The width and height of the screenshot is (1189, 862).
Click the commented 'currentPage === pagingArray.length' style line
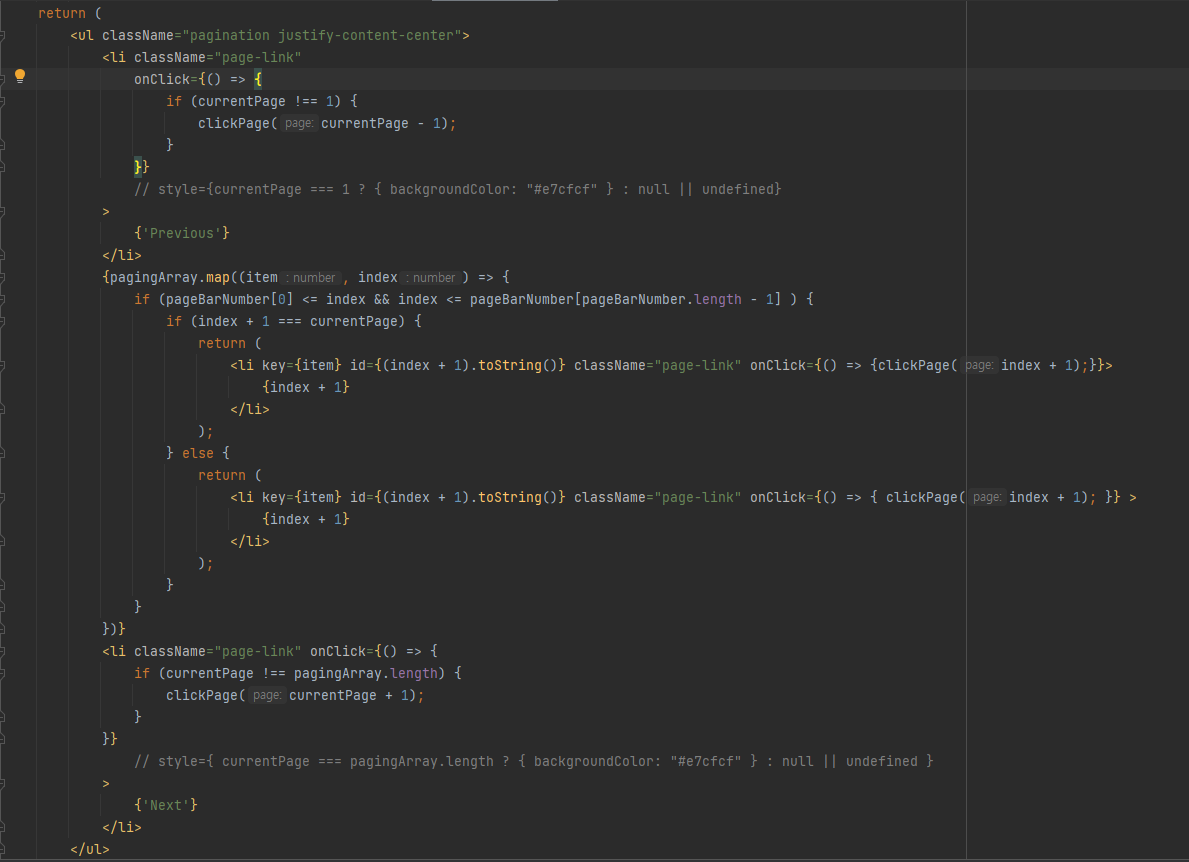coord(533,761)
